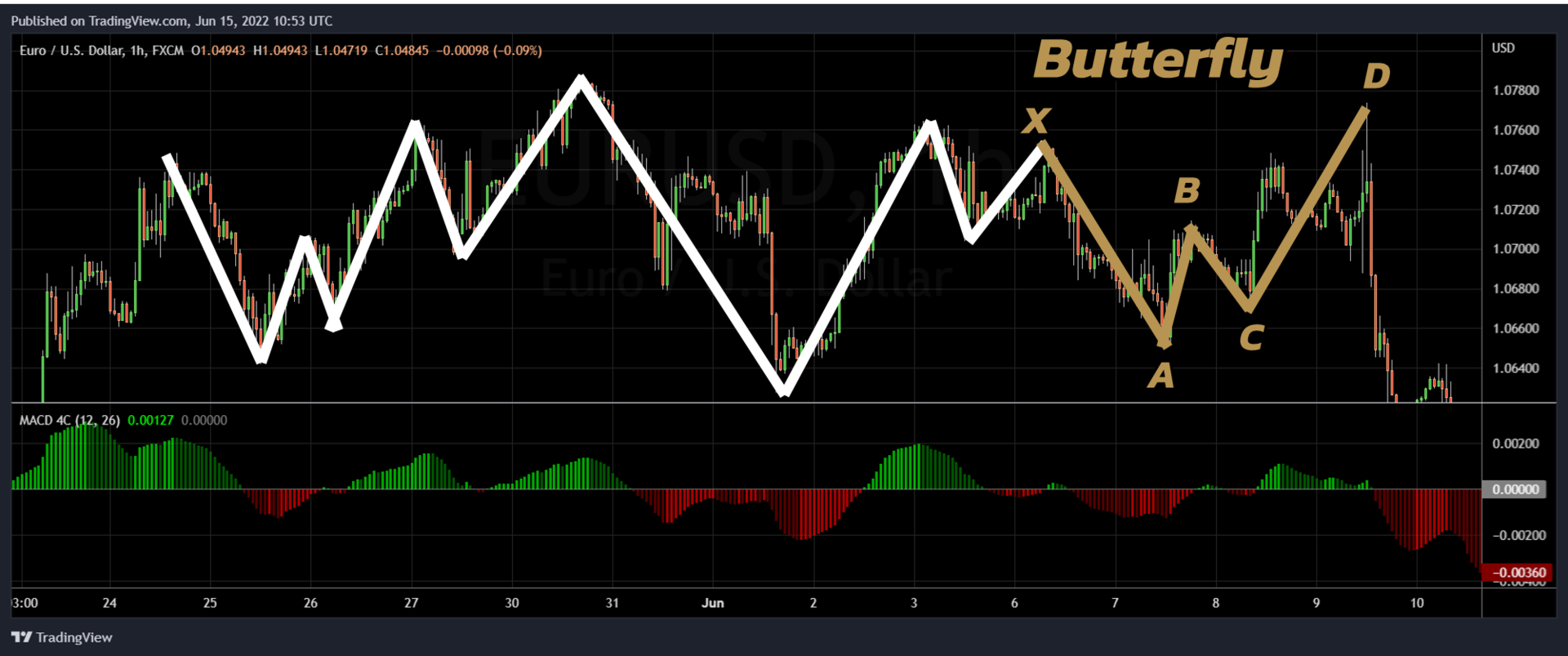Select the B point label on chart

pyautogui.click(x=1187, y=191)
